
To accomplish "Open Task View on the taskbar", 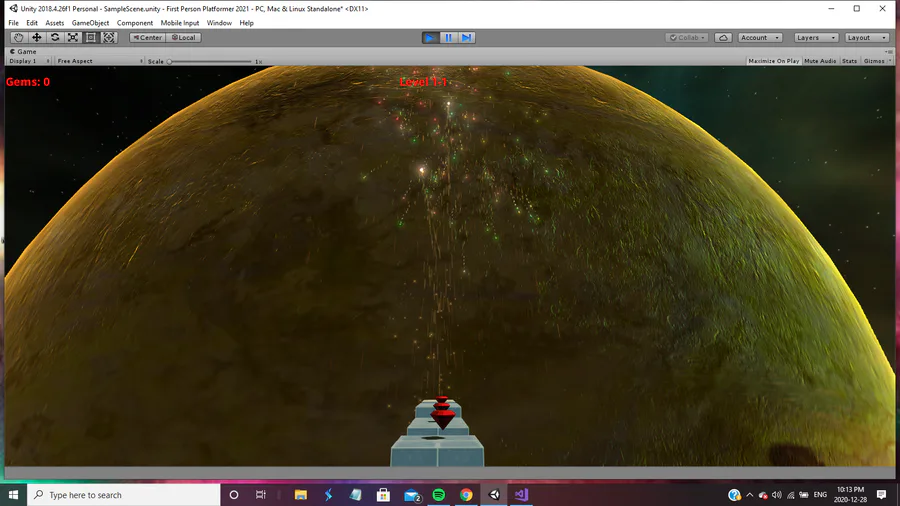I will click(261, 495).
